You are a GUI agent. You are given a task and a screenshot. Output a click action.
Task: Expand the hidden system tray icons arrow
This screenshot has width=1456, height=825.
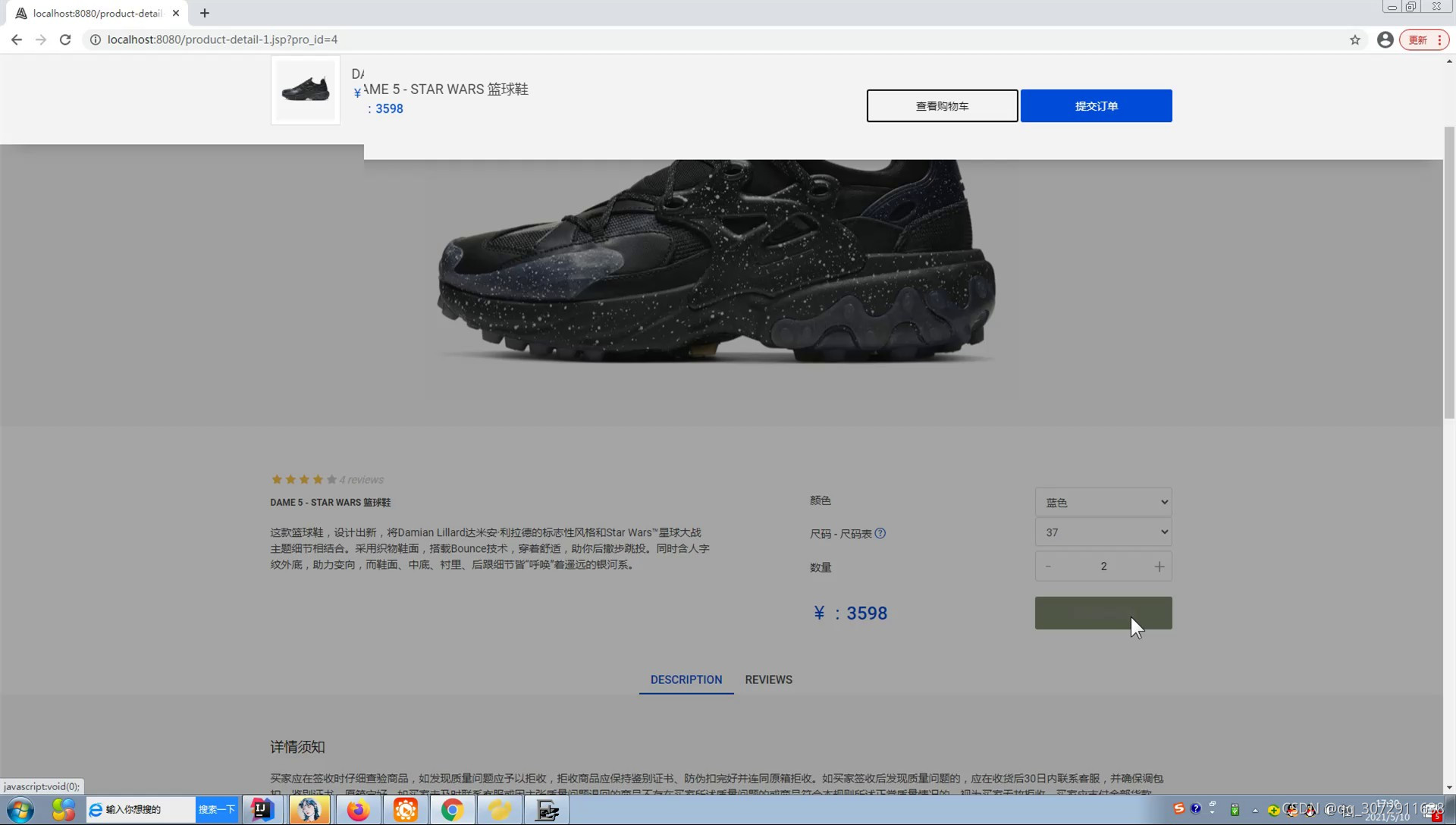pyautogui.click(x=1255, y=811)
